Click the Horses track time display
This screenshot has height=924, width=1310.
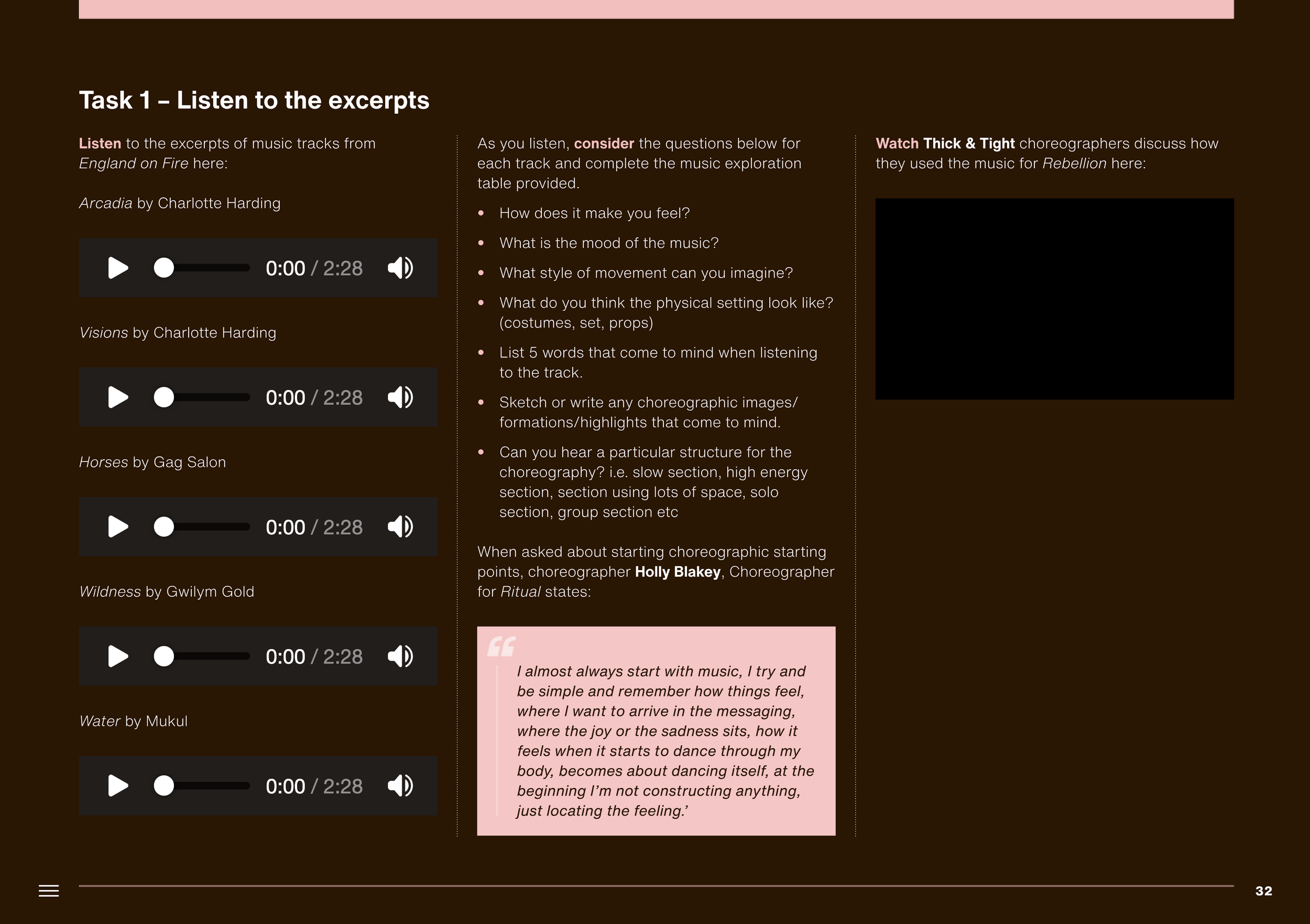pyautogui.click(x=314, y=527)
